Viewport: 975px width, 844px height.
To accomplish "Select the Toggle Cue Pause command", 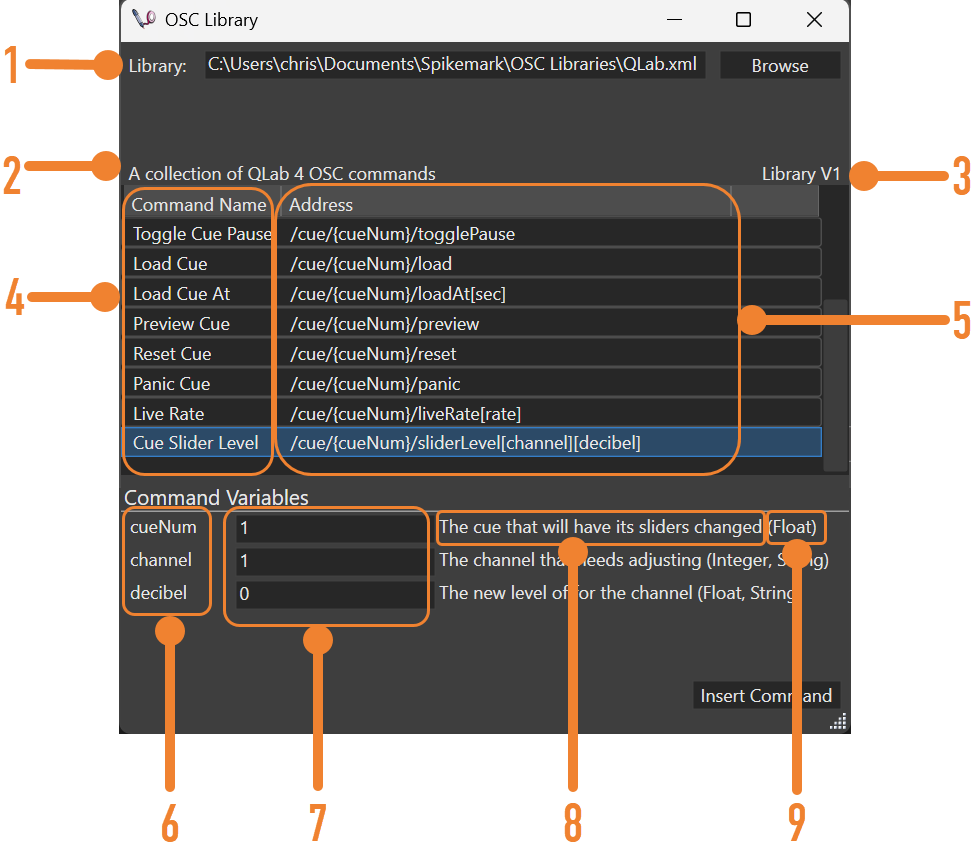I will [198, 233].
